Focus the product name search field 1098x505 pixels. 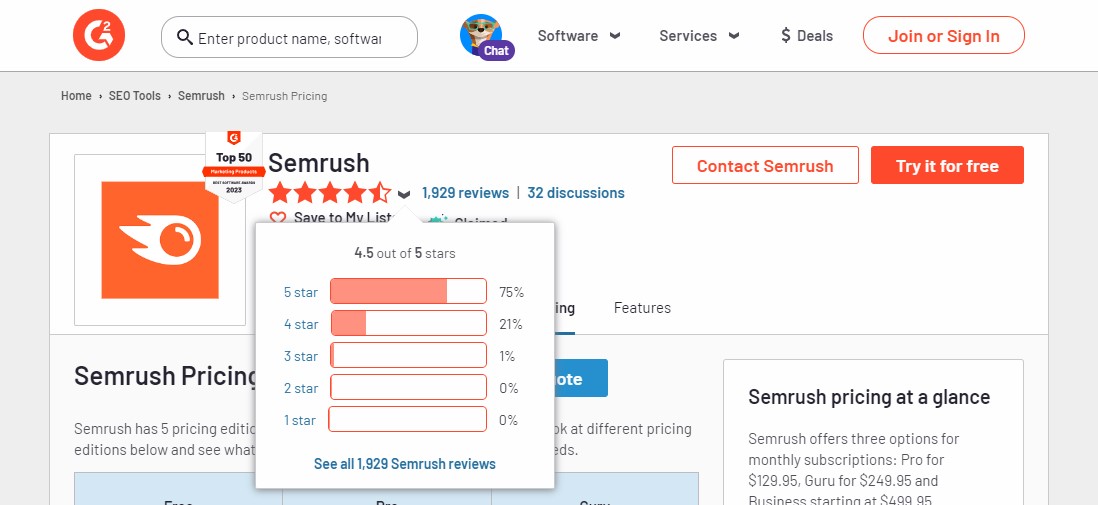tap(289, 37)
